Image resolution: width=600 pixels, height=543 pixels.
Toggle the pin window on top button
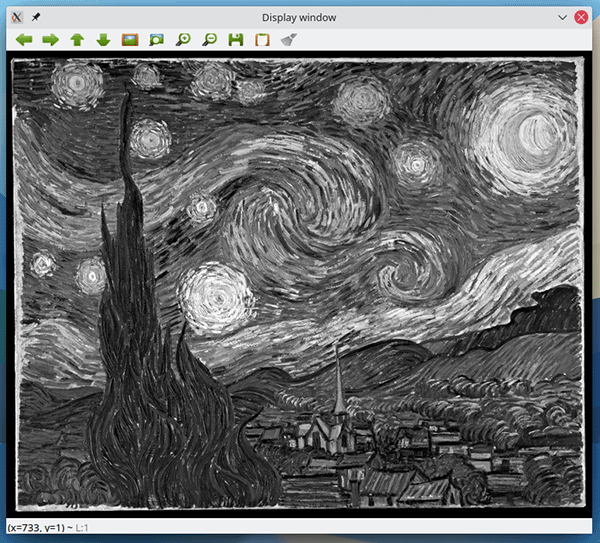(x=37, y=16)
